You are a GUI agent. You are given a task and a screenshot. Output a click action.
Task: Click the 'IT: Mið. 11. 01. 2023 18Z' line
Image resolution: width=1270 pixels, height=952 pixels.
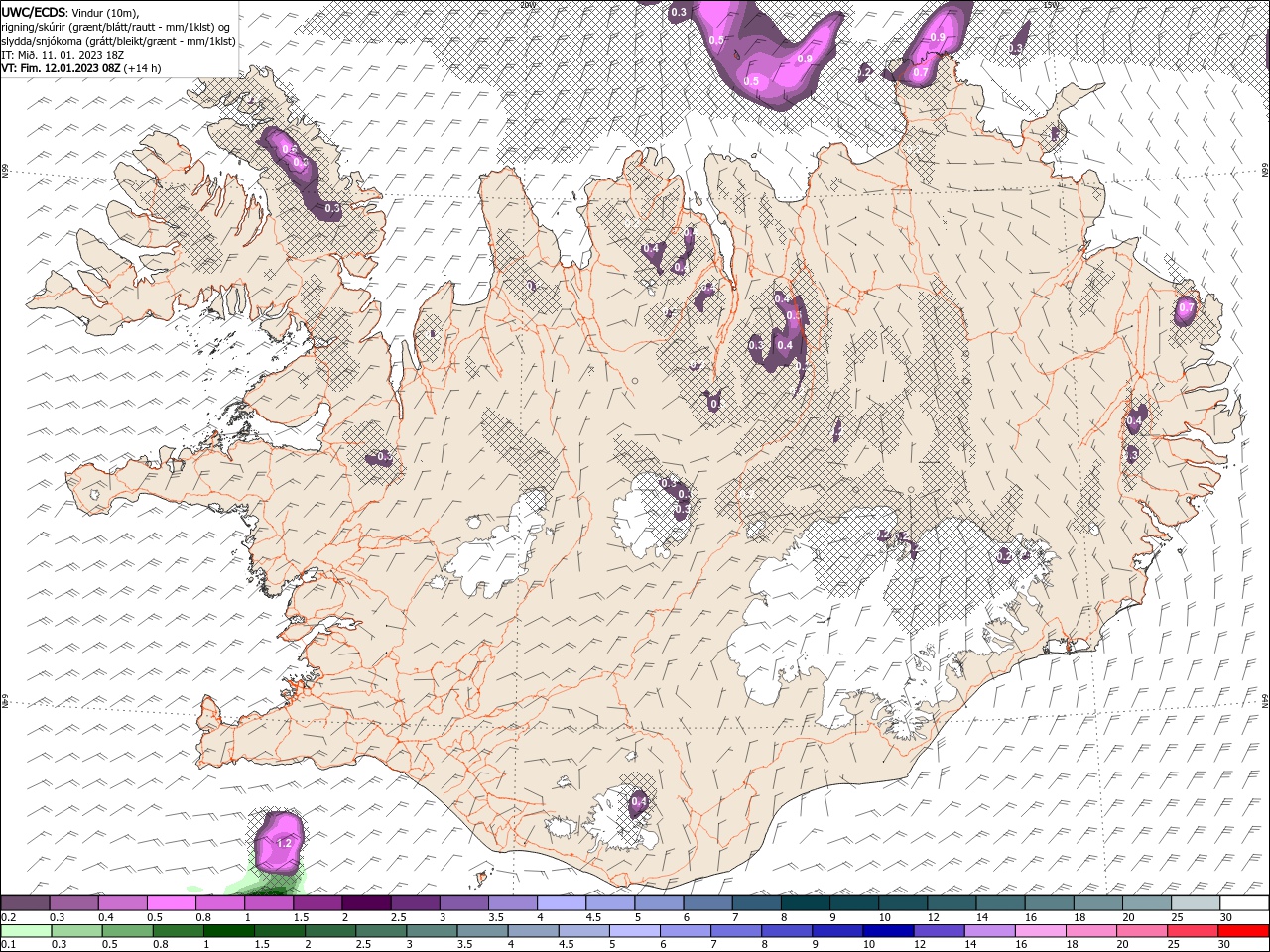(62, 55)
